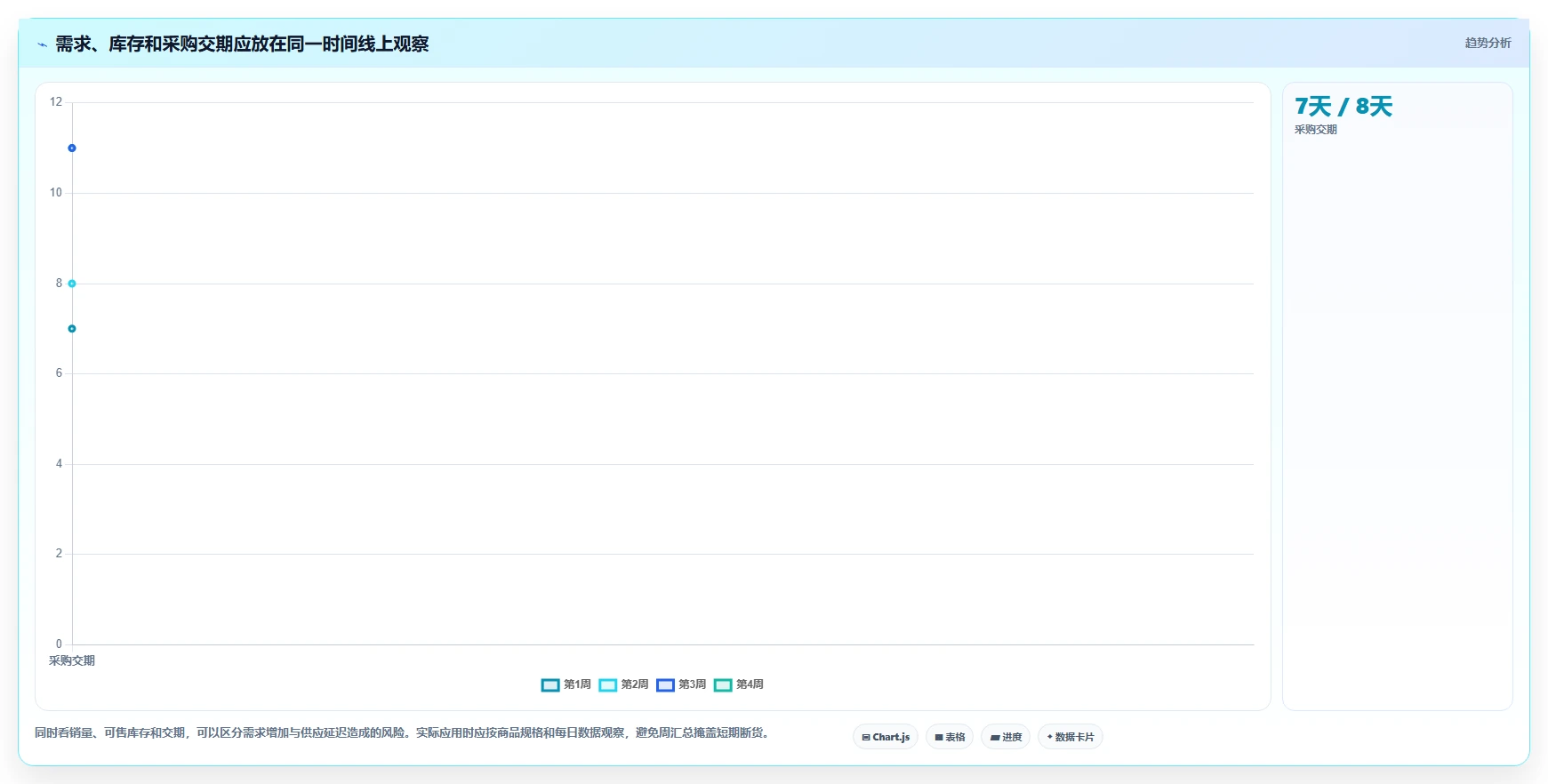Click the chart title 需求、库存和采购交期应放在同一时间线上观察

[x=242, y=44]
